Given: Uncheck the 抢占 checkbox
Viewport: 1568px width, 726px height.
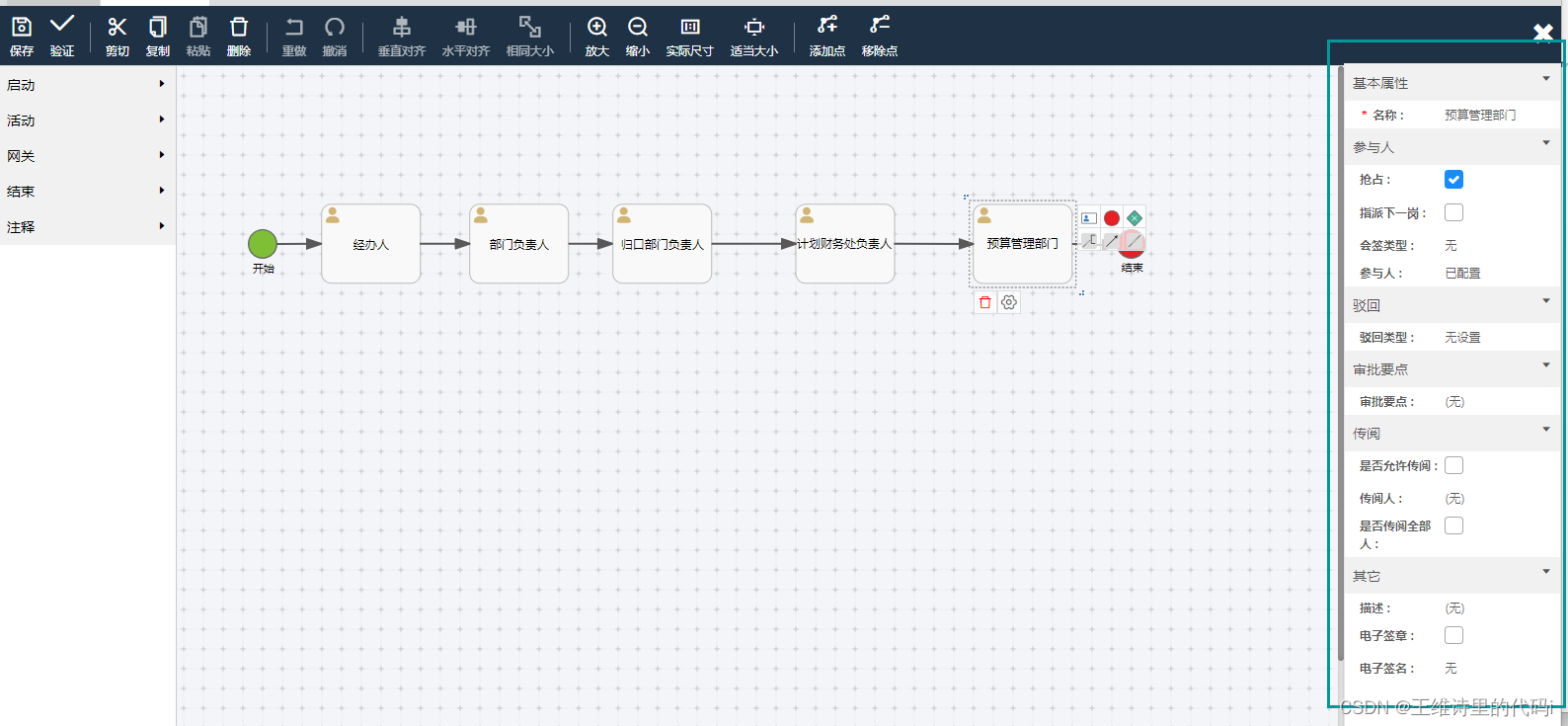Looking at the screenshot, I should (x=1453, y=179).
